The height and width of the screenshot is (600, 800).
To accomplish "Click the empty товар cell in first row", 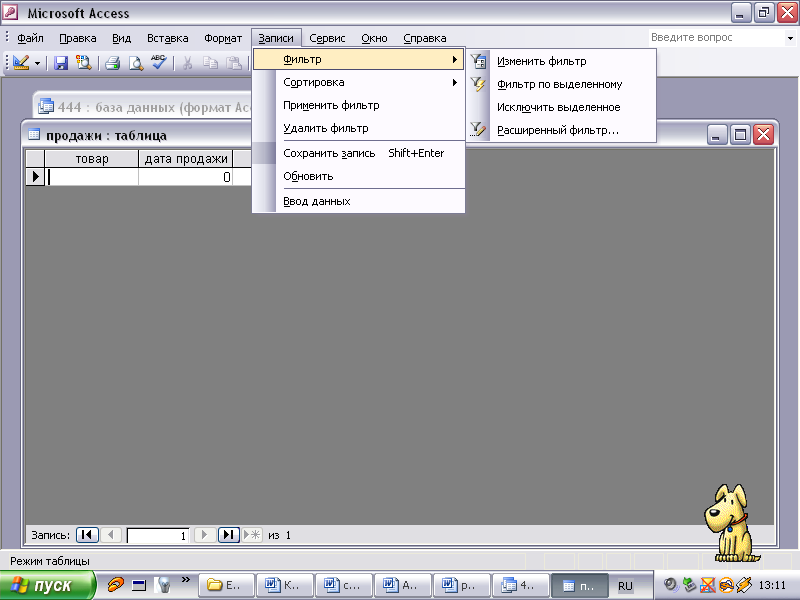I will pos(92,177).
